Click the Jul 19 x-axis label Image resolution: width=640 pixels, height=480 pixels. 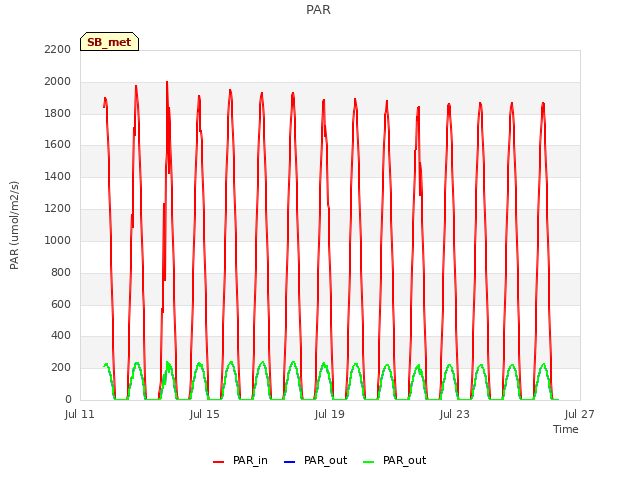click(x=329, y=415)
